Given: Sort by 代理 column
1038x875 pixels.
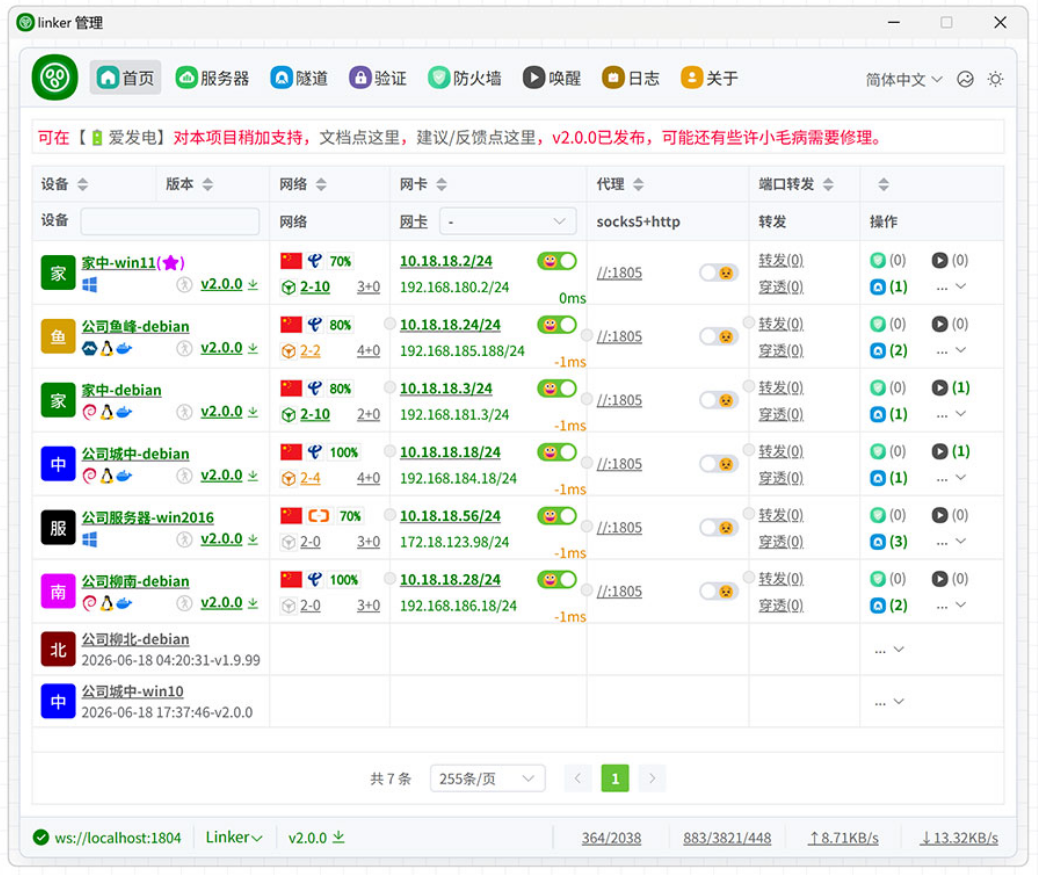Looking at the screenshot, I should click(x=638, y=184).
